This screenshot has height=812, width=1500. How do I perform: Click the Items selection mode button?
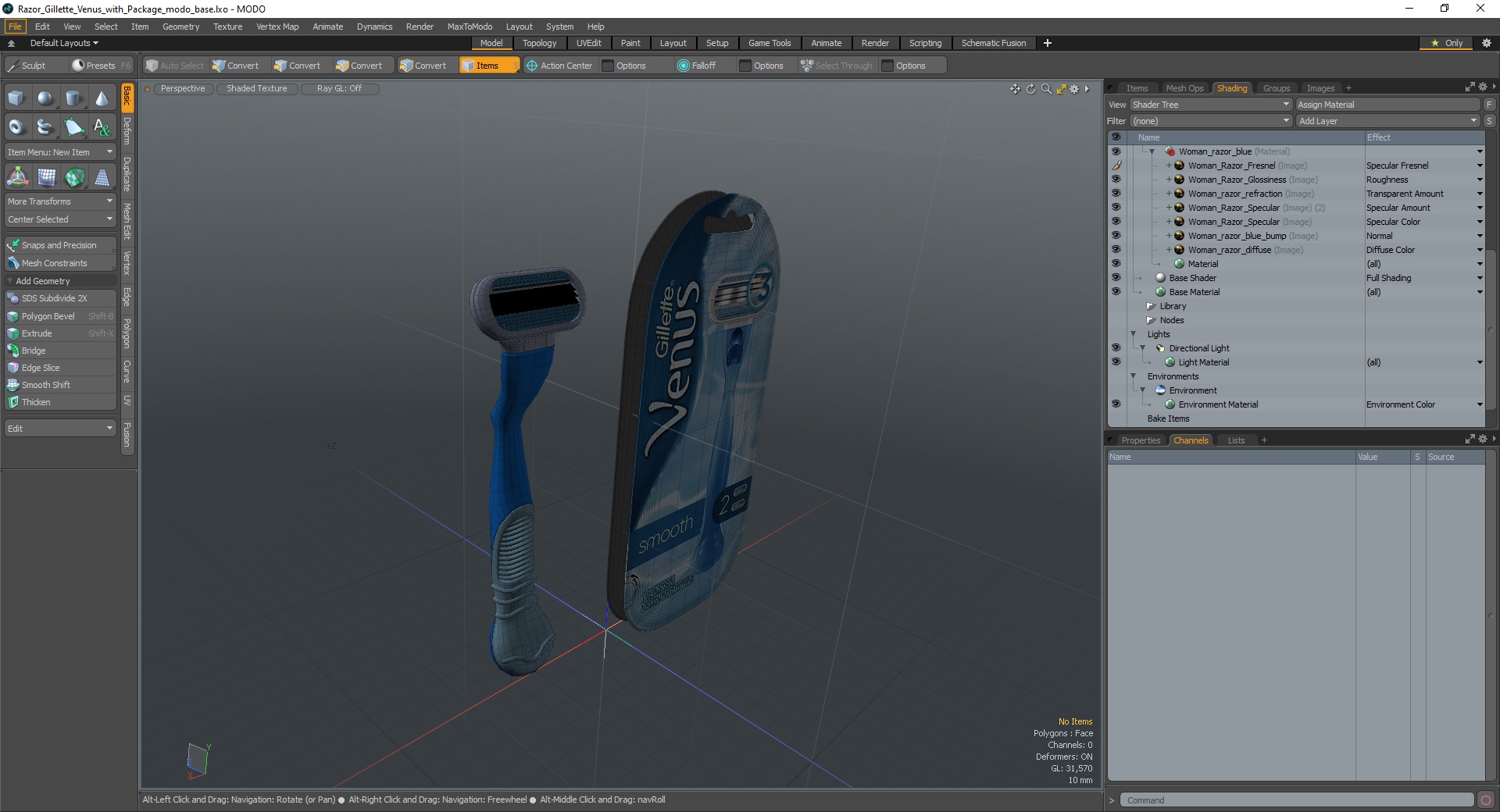pyautogui.click(x=489, y=66)
